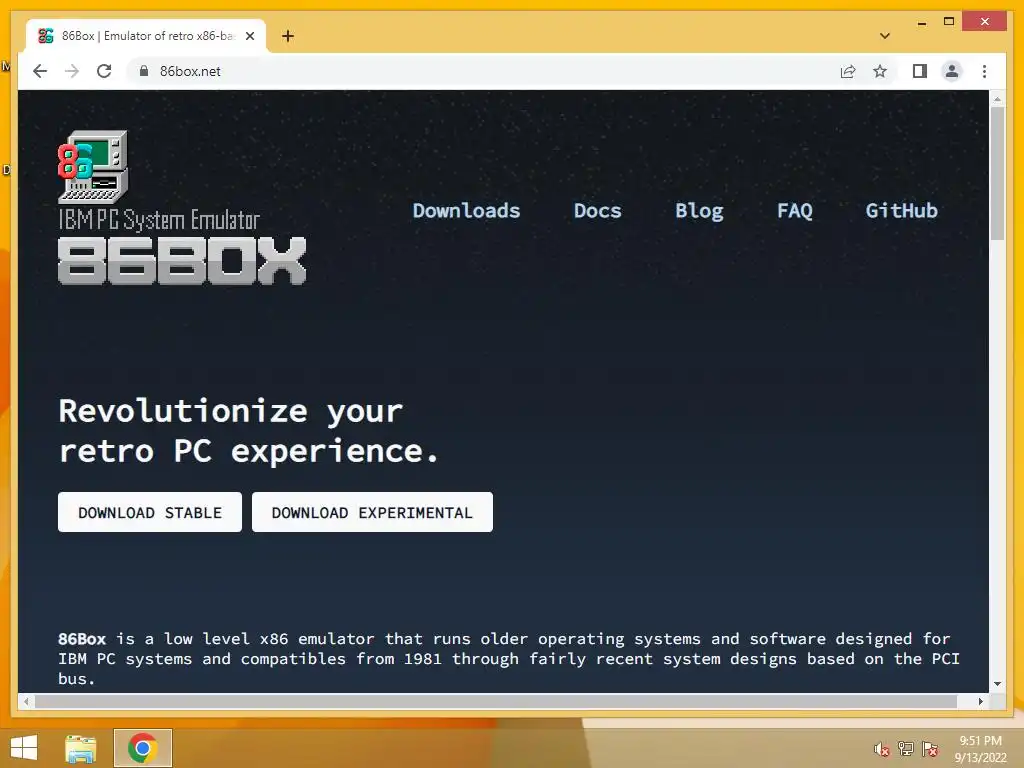Open the Docs nav link
Viewport: 1024px width, 768px height.
(x=598, y=211)
